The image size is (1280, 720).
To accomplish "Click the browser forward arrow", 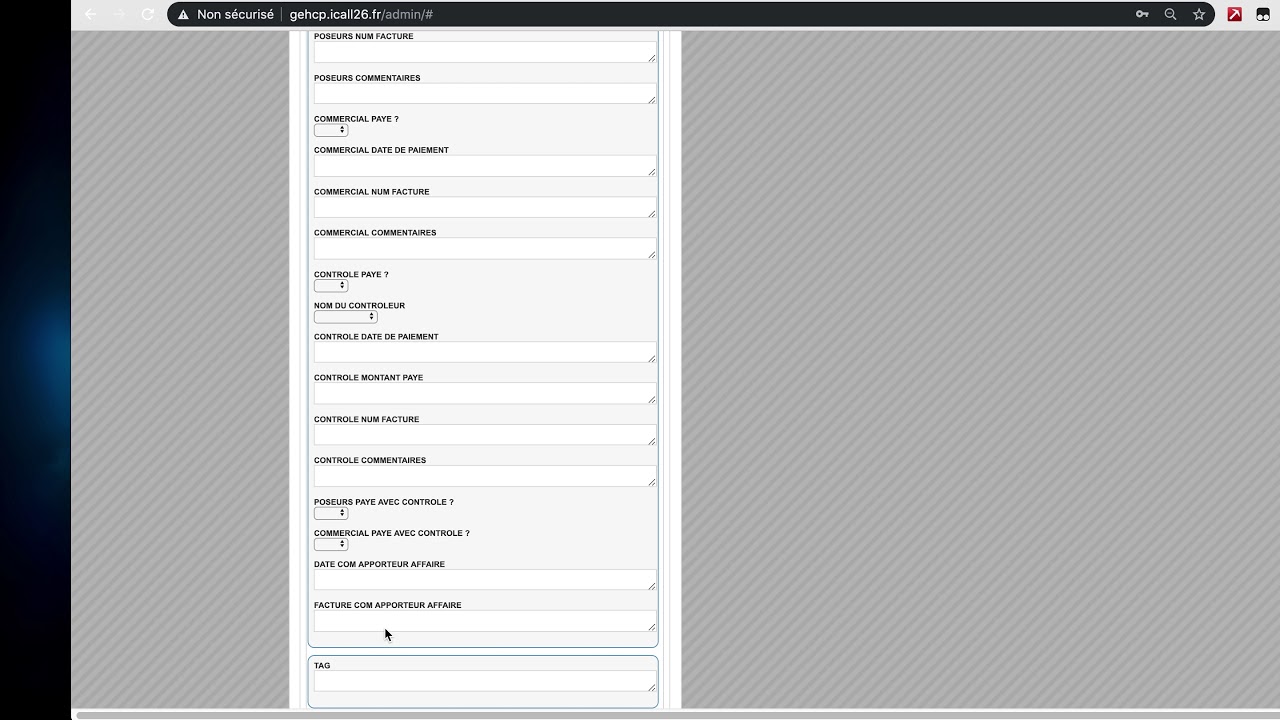I will (119, 14).
